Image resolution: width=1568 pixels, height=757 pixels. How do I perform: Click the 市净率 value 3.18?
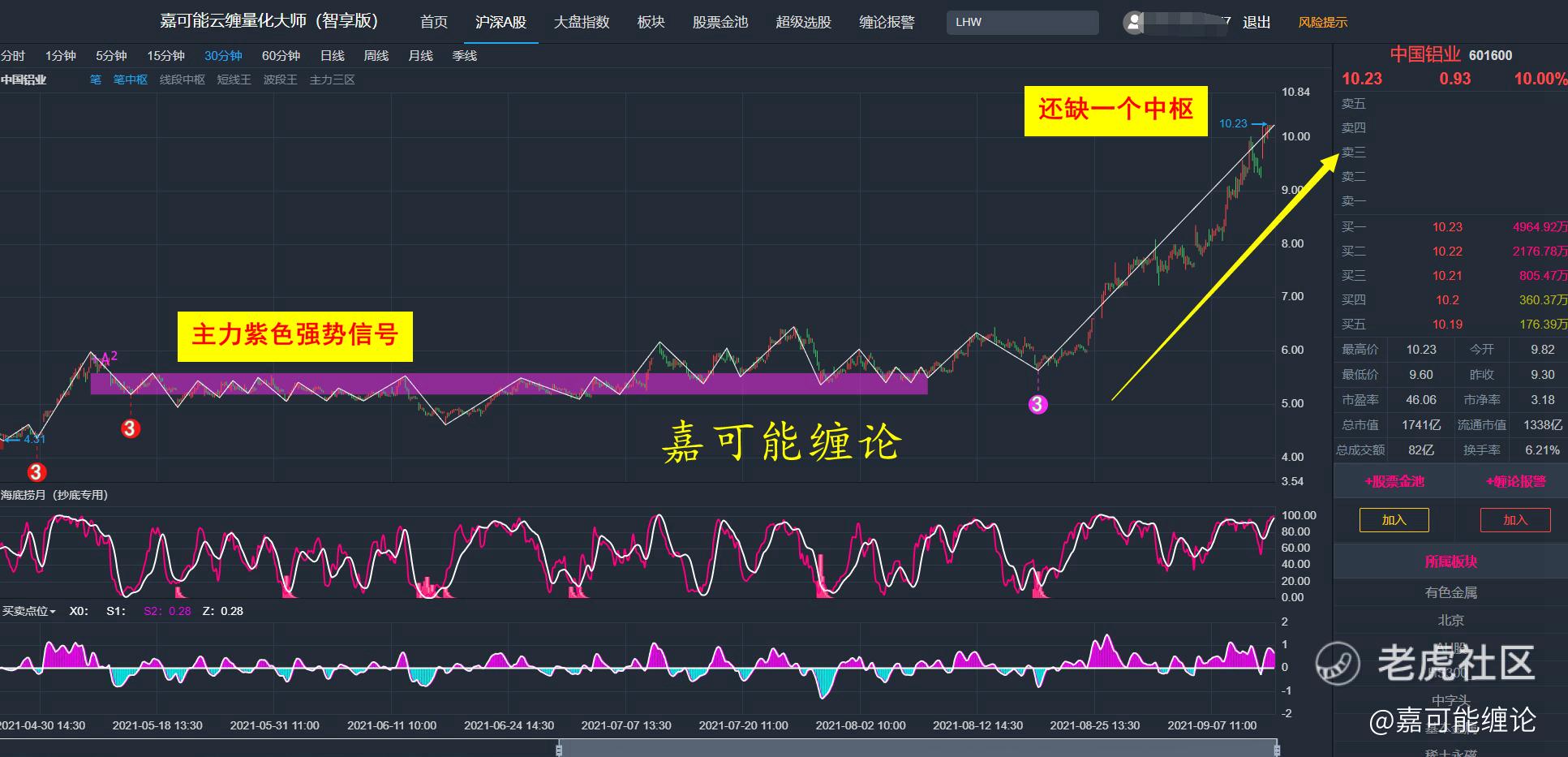pos(1542,400)
